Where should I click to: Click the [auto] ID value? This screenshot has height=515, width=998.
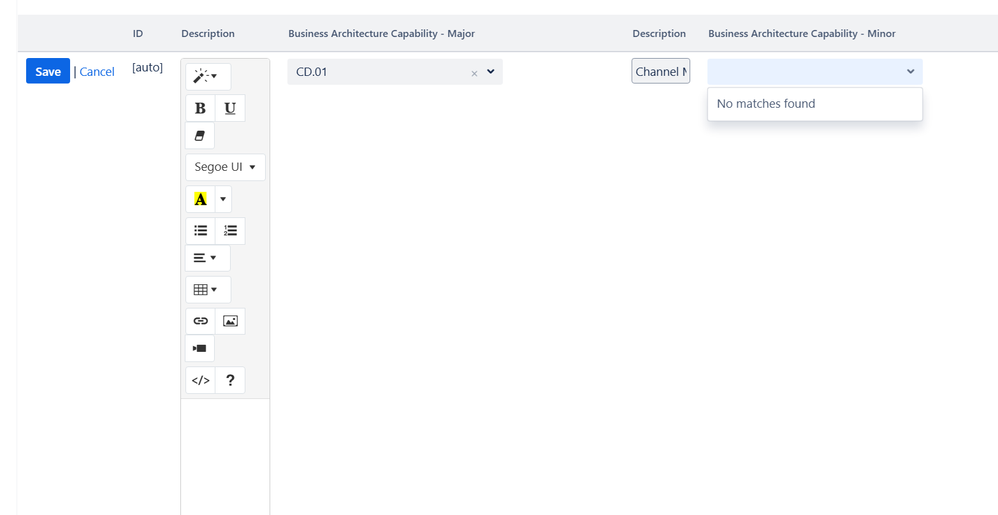tap(147, 67)
